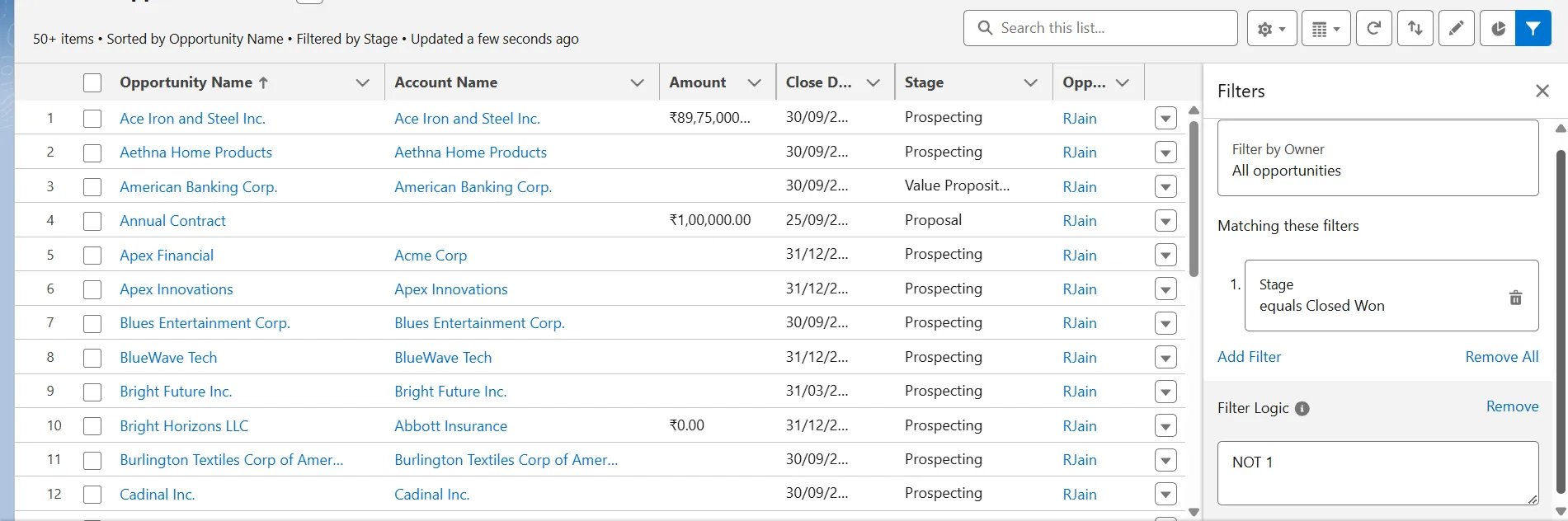Open row actions for Burlington Textiles row
Viewport: 1568px width, 521px height.
1165,460
